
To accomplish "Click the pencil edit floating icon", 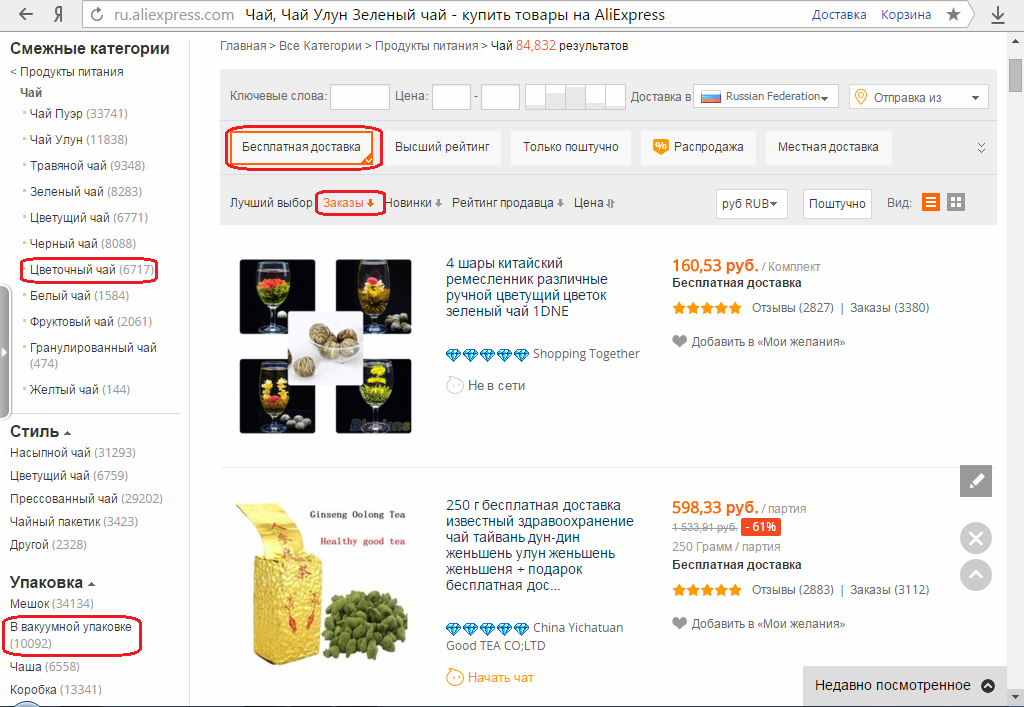I will pyautogui.click(x=976, y=481).
